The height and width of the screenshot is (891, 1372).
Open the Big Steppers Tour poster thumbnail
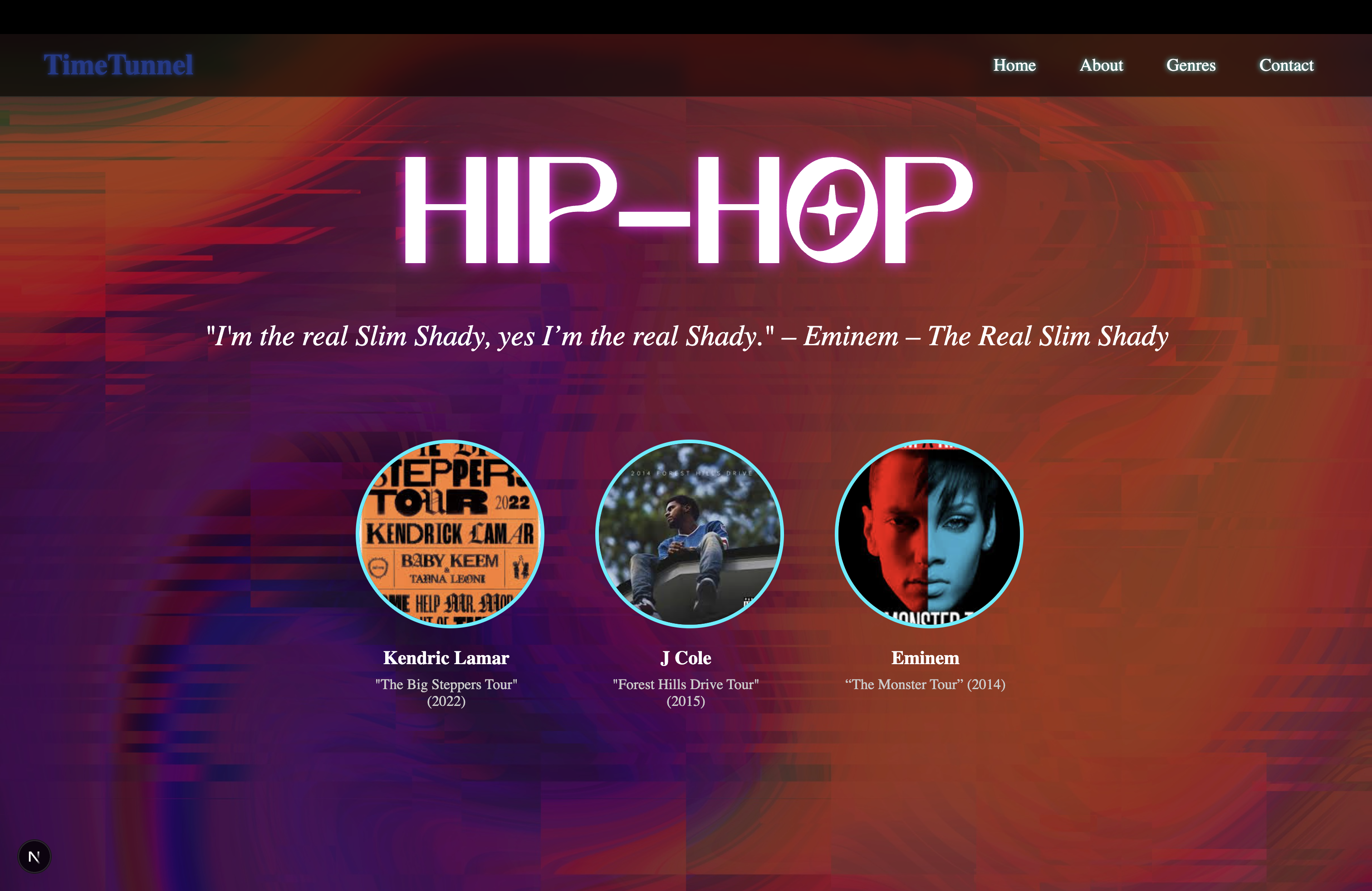(450, 534)
